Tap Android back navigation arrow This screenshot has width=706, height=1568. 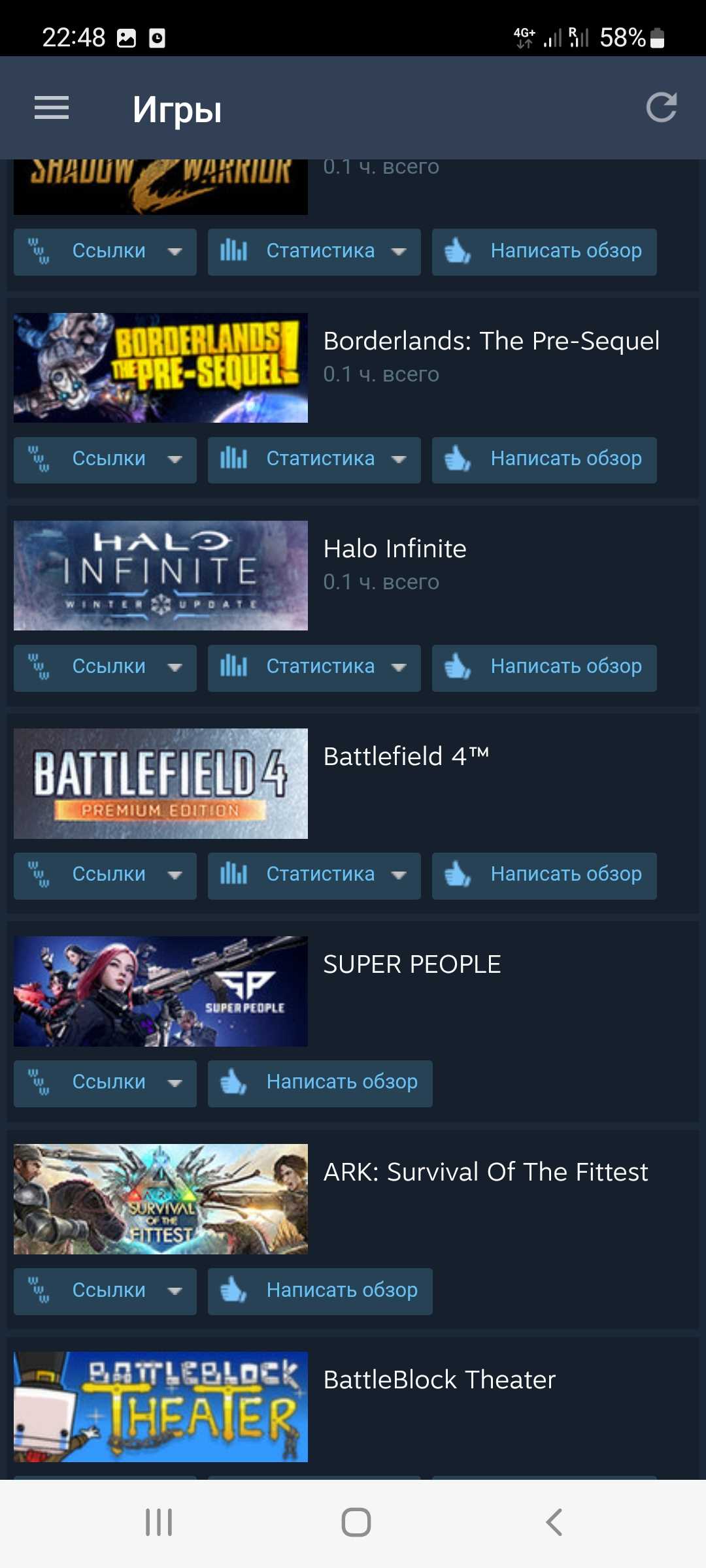click(554, 1522)
